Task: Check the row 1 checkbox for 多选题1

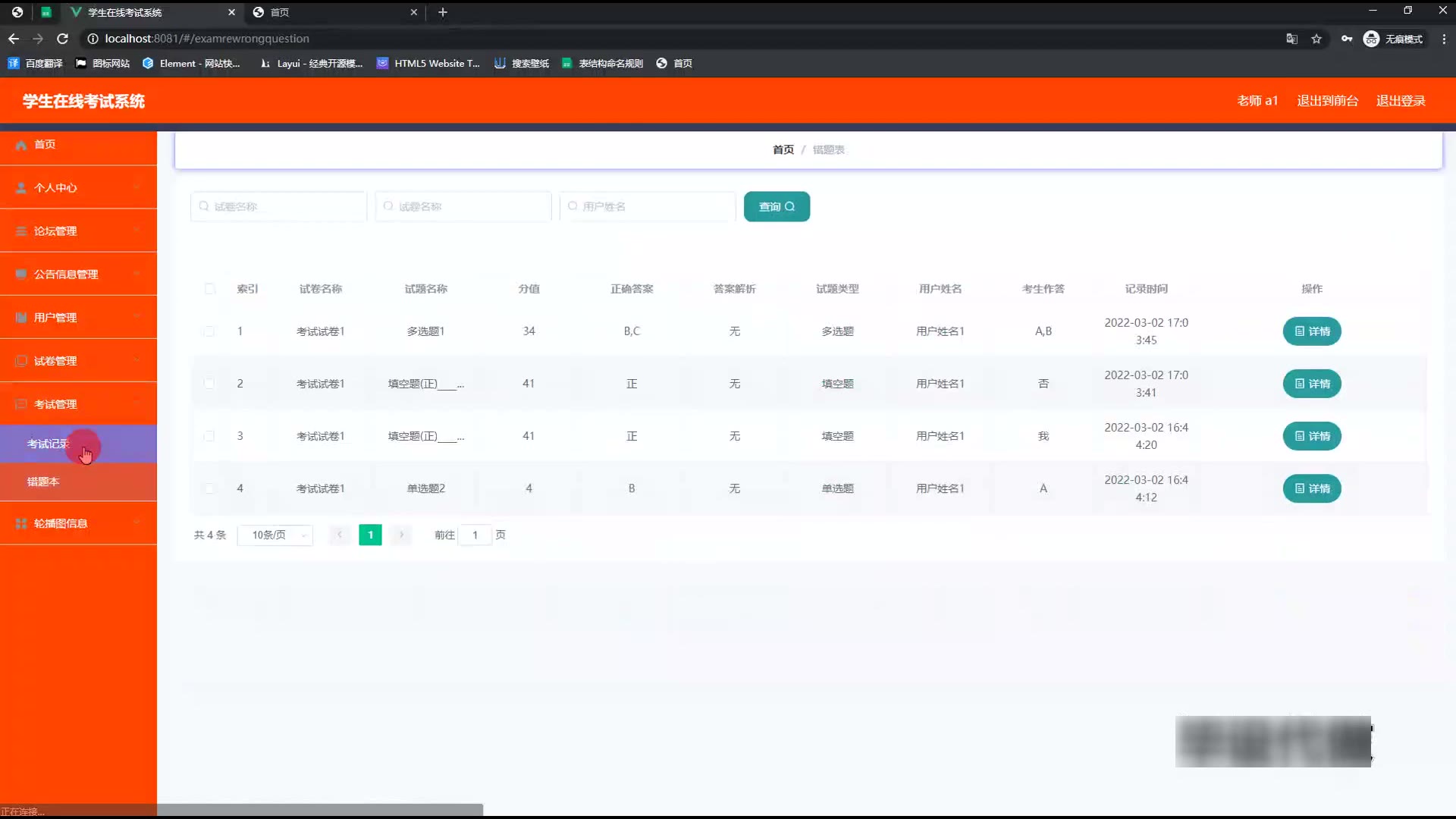Action: tap(209, 331)
